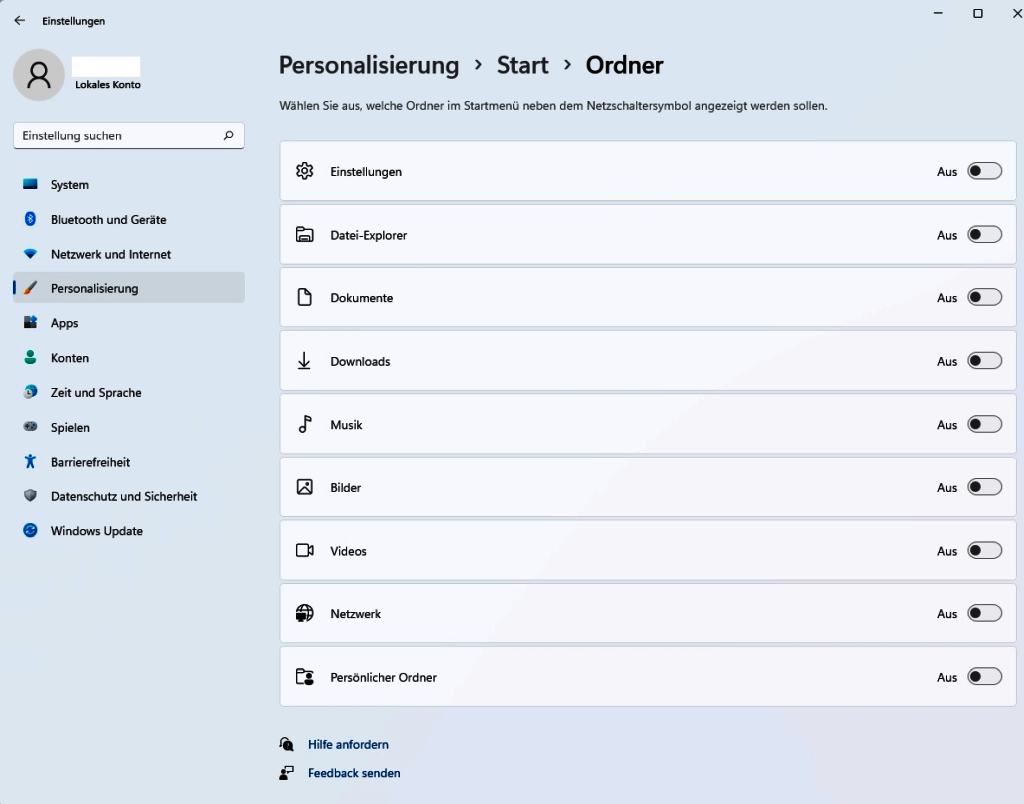Image resolution: width=1024 pixels, height=804 pixels.
Task: Enable the Persönlicher Ordner toggle
Action: [984, 677]
